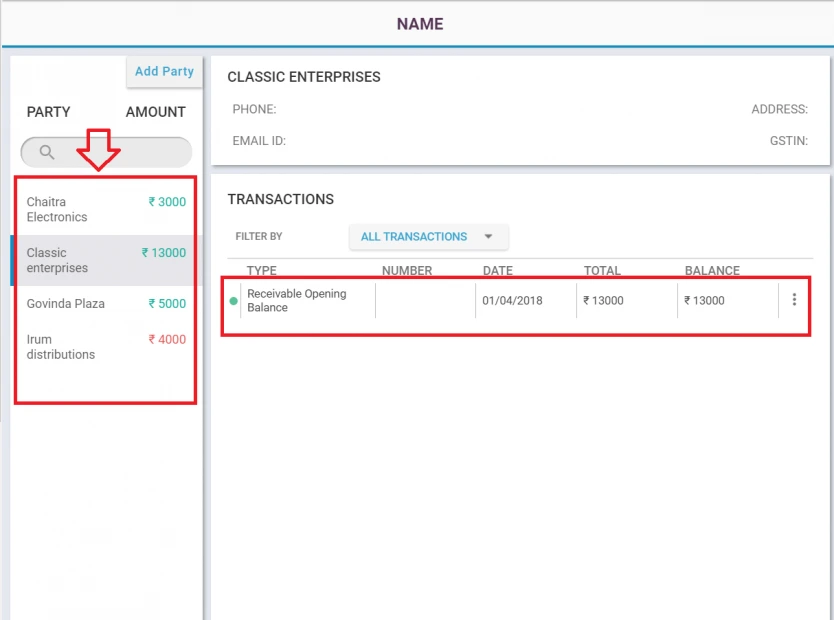834x620 pixels.
Task: Click the ₹ 13000 value under BALANCE
Action: pos(704,300)
